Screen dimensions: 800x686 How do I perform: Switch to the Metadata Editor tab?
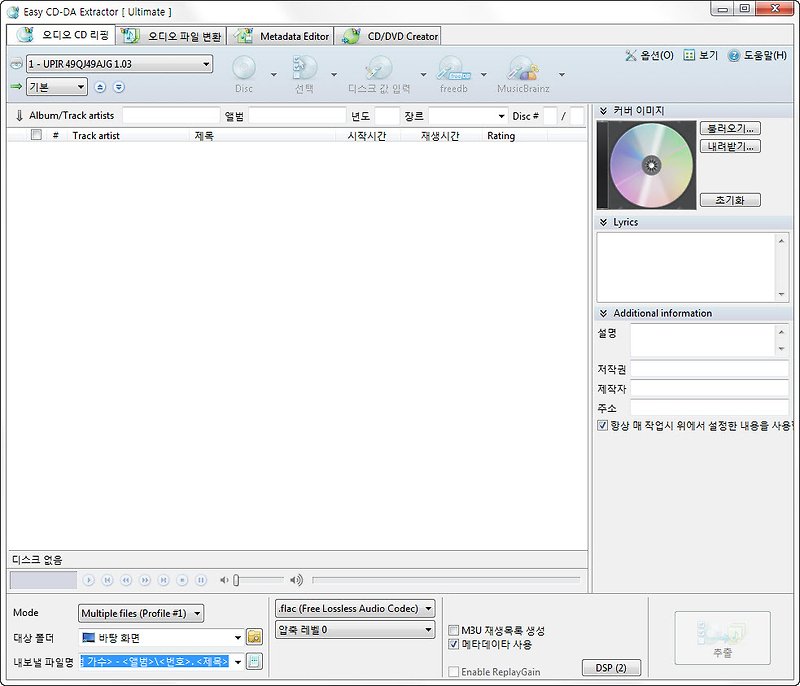[283, 34]
